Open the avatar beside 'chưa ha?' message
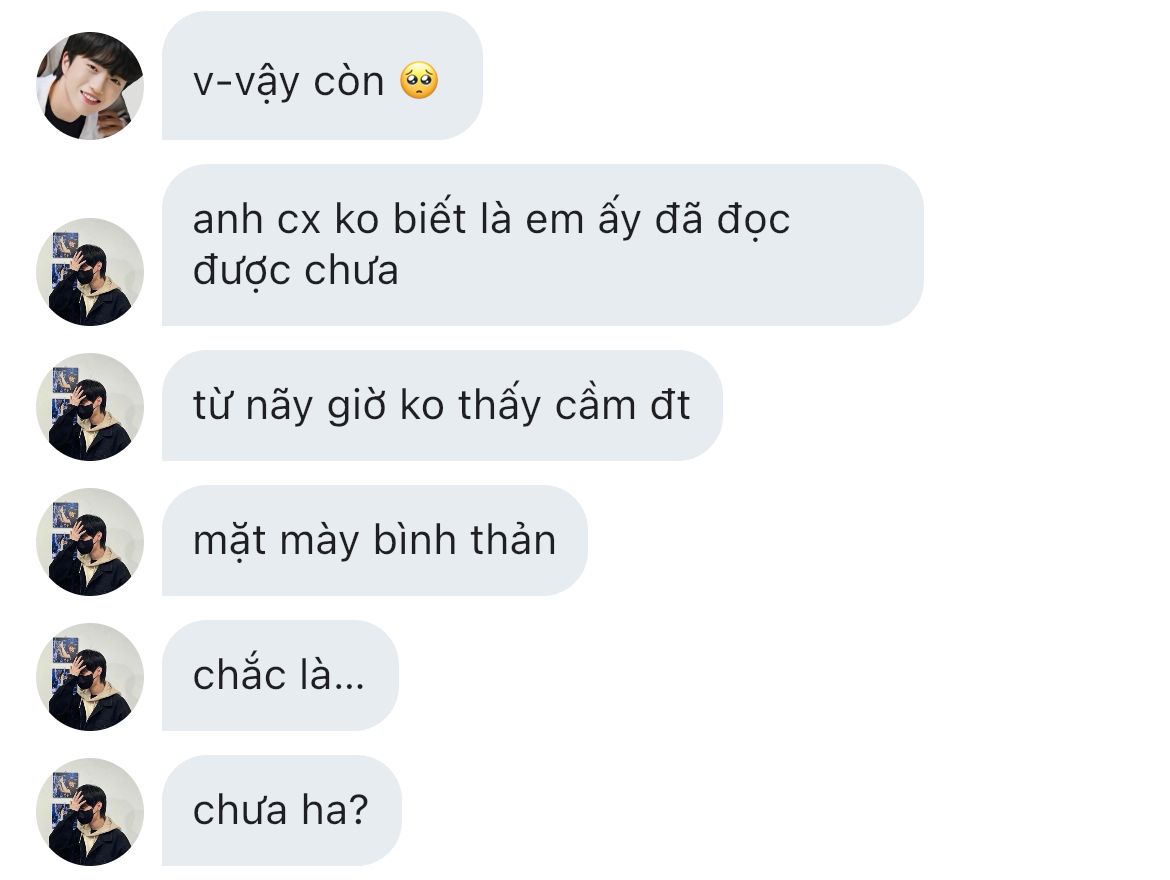This screenshot has width=1170, height=880. [90, 812]
